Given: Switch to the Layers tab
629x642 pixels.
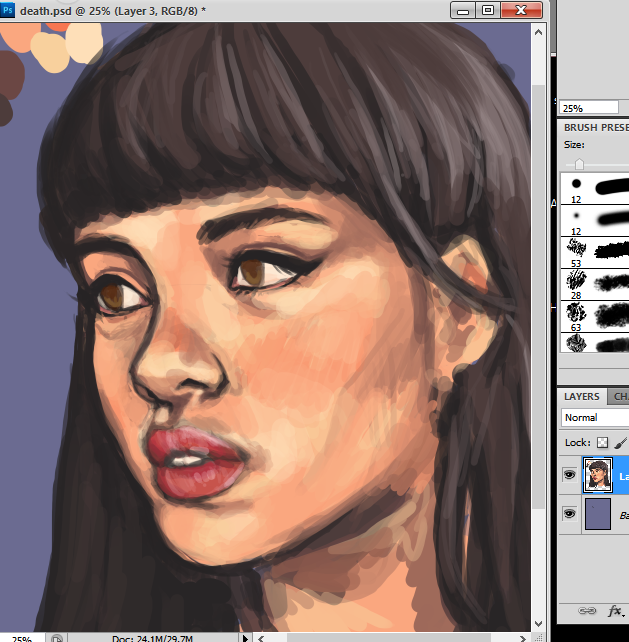Looking at the screenshot, I should (581, 396).
